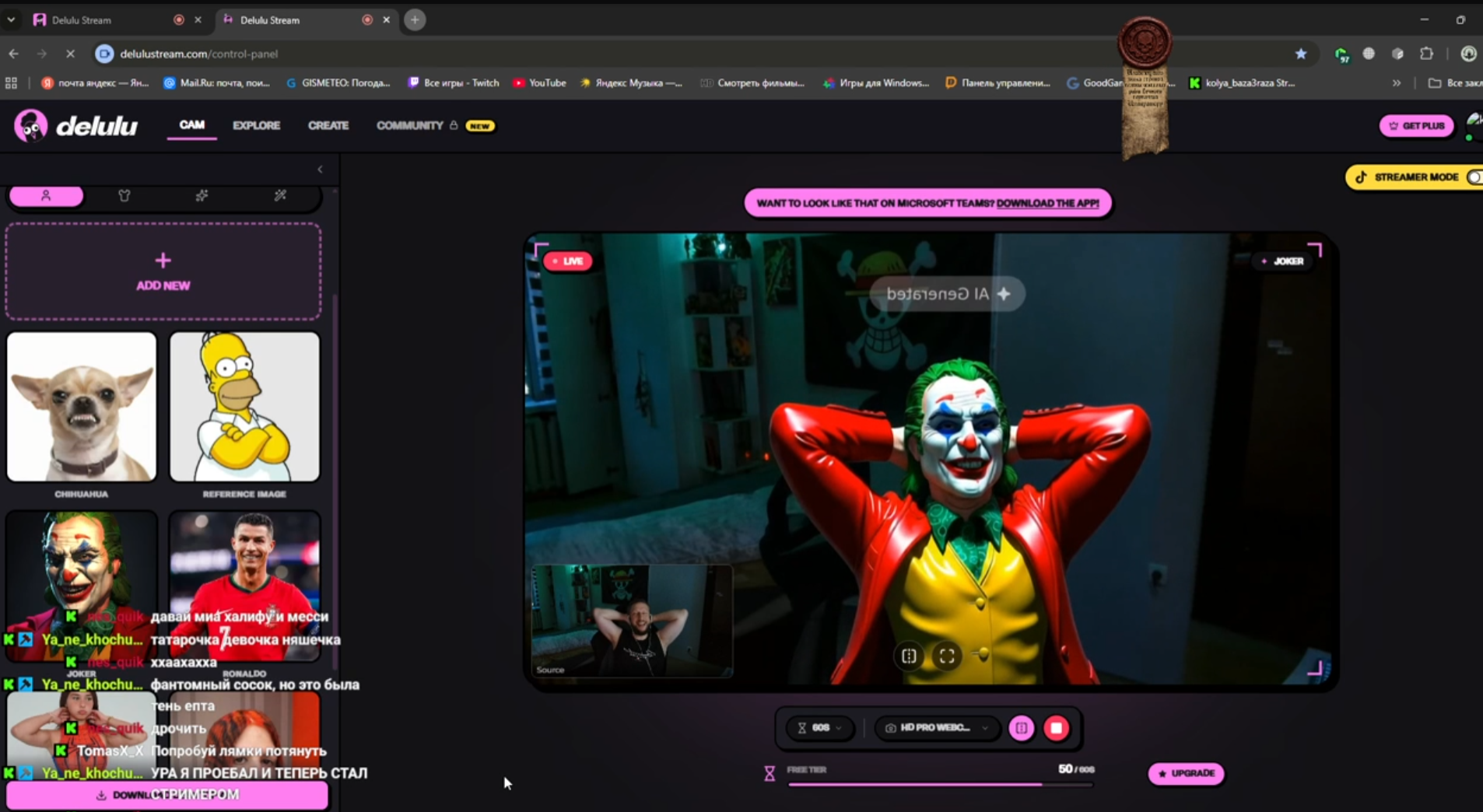Open the green extension with 97 badge

(x=1341, y=54)
